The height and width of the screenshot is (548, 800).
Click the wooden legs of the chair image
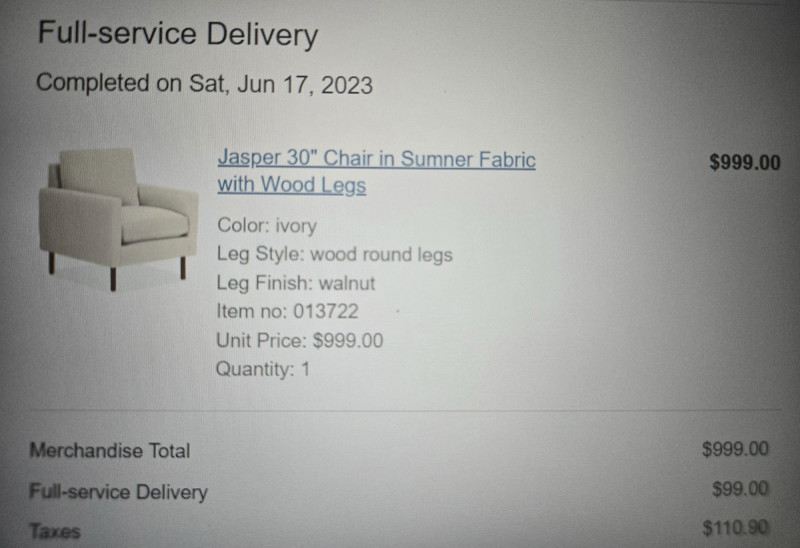pyautogui.click(x=183, y=267)
